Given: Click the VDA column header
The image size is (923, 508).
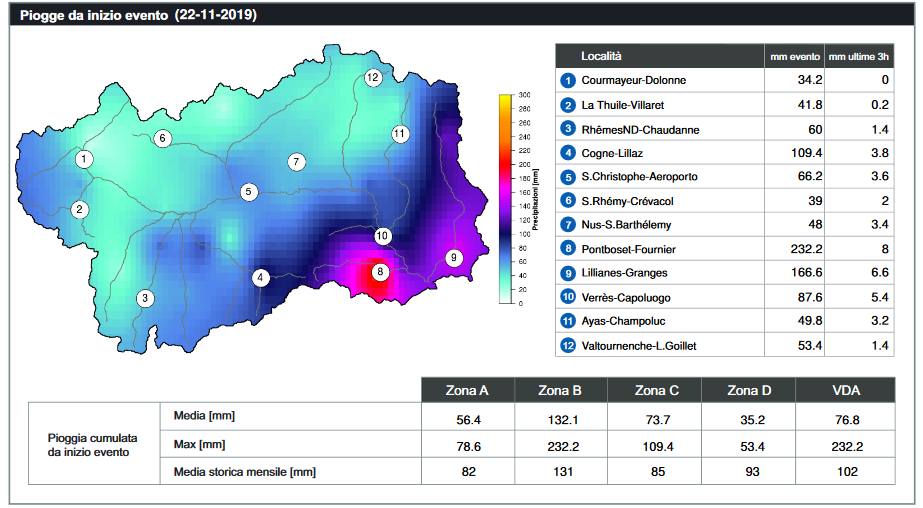Looking at the screenshot, I should [845, 390].
